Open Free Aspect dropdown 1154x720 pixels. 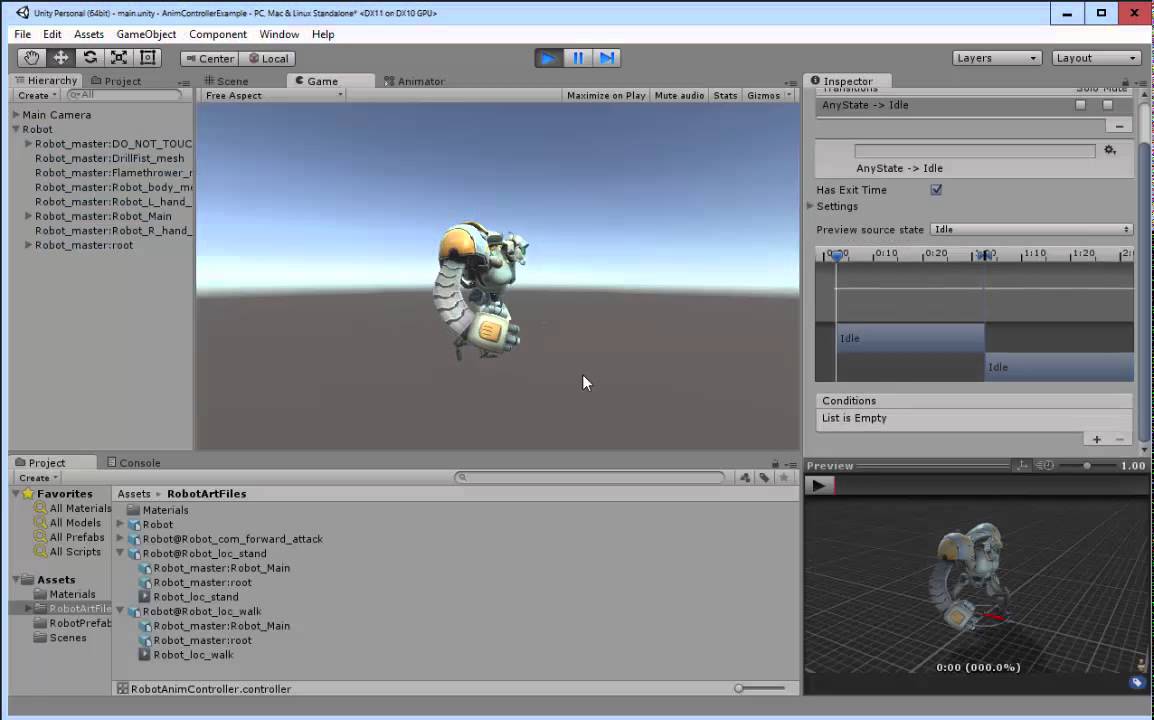pos(272,96)
